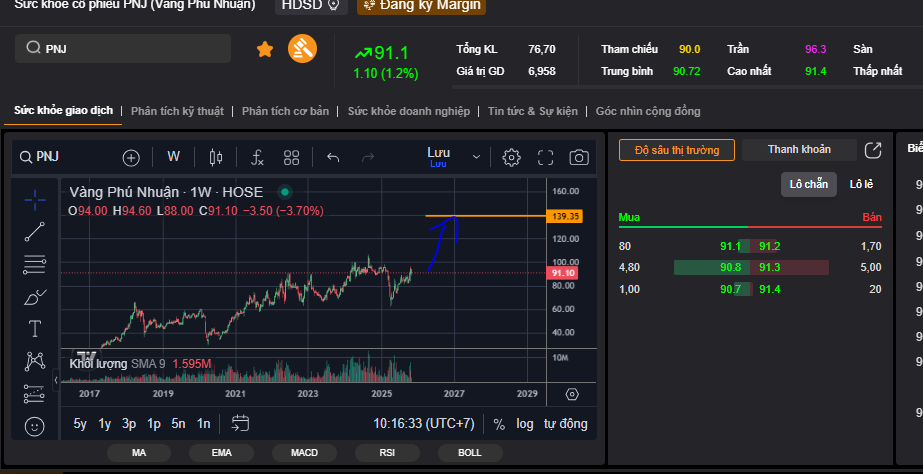The image size is (923, 474).
Task: Select the text annotation tool
Action: coord(35,328)
